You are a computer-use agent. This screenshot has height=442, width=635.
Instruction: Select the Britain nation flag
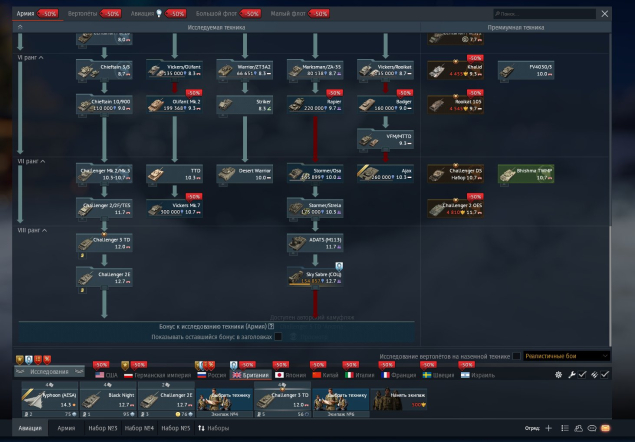248,374
